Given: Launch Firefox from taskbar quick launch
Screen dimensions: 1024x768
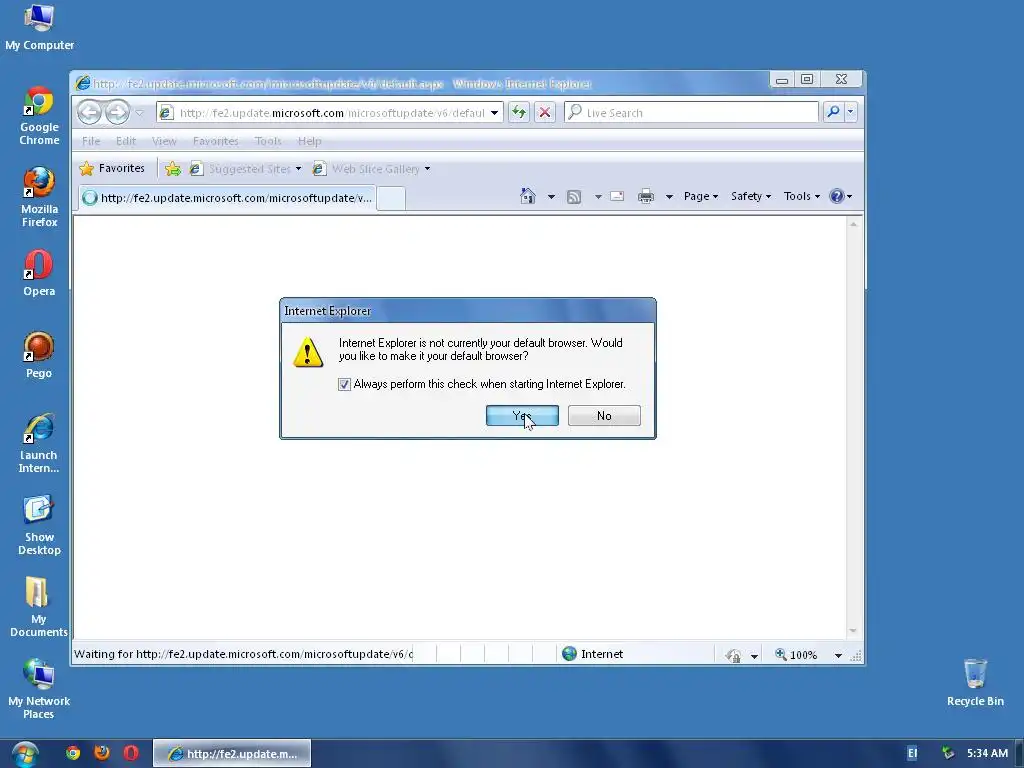Looking at the screenshot, I should coord(102,753).
